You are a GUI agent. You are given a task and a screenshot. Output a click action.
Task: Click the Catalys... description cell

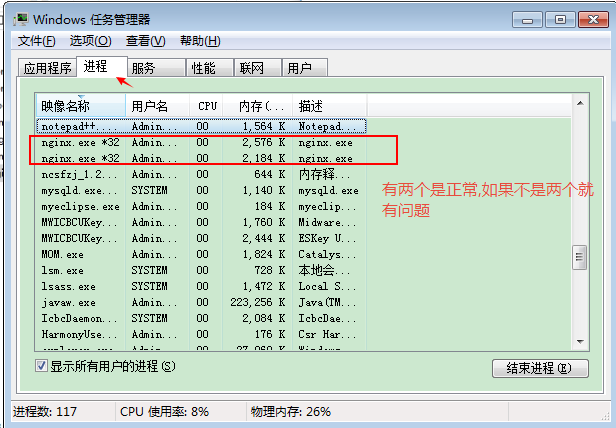click(326, 254)
